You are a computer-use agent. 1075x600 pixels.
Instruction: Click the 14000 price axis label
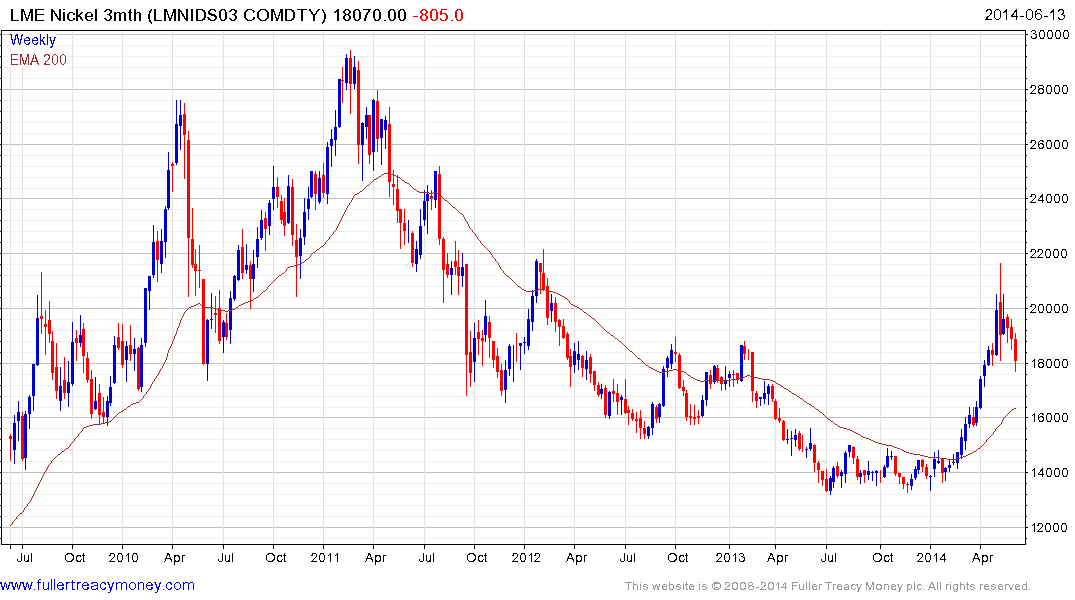coord(1049,472)
